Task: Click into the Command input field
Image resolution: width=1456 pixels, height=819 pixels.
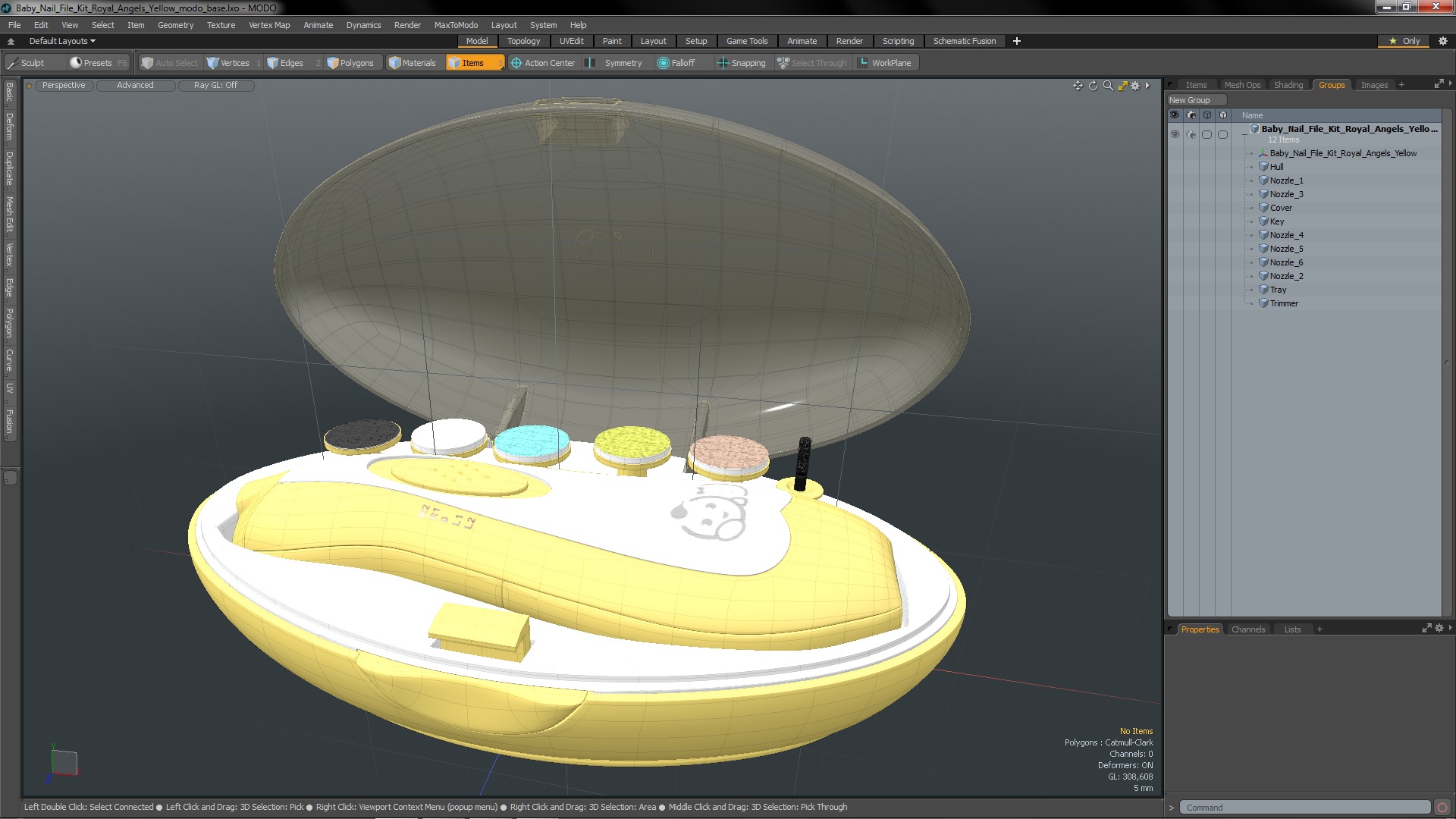Action: 1304,808
